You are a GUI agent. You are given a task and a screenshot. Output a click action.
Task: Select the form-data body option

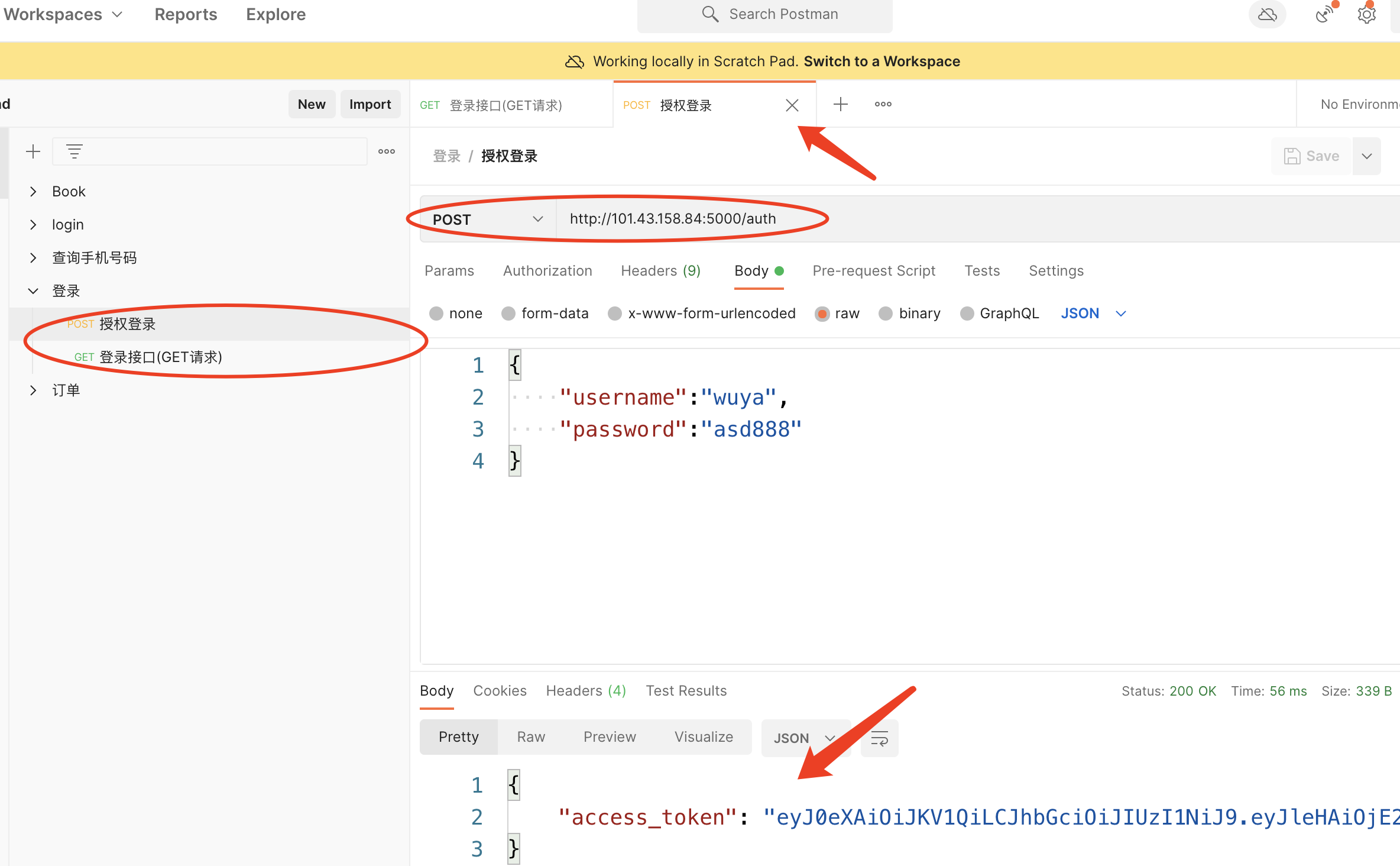point(508,314)
